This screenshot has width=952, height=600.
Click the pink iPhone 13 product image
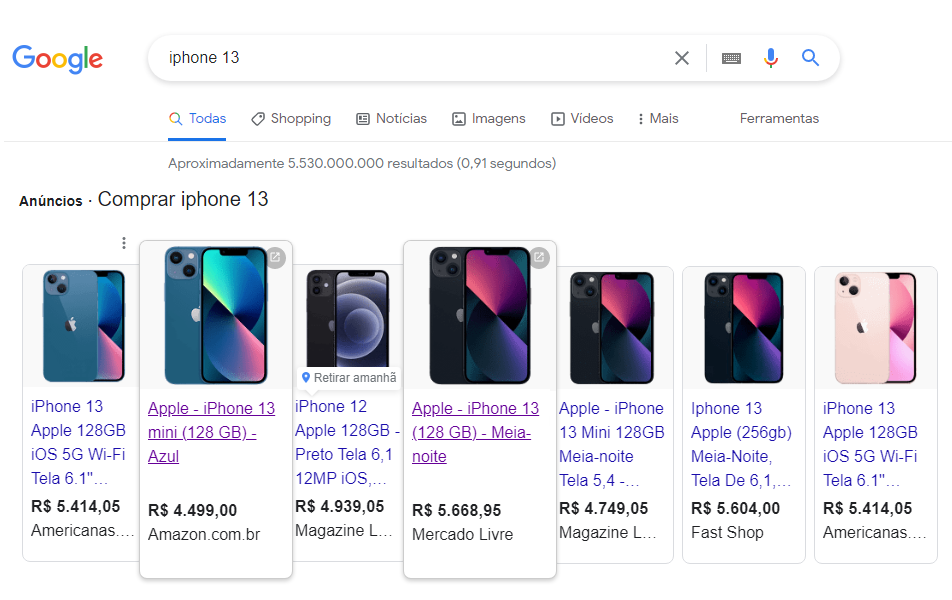tap(875, 327)
